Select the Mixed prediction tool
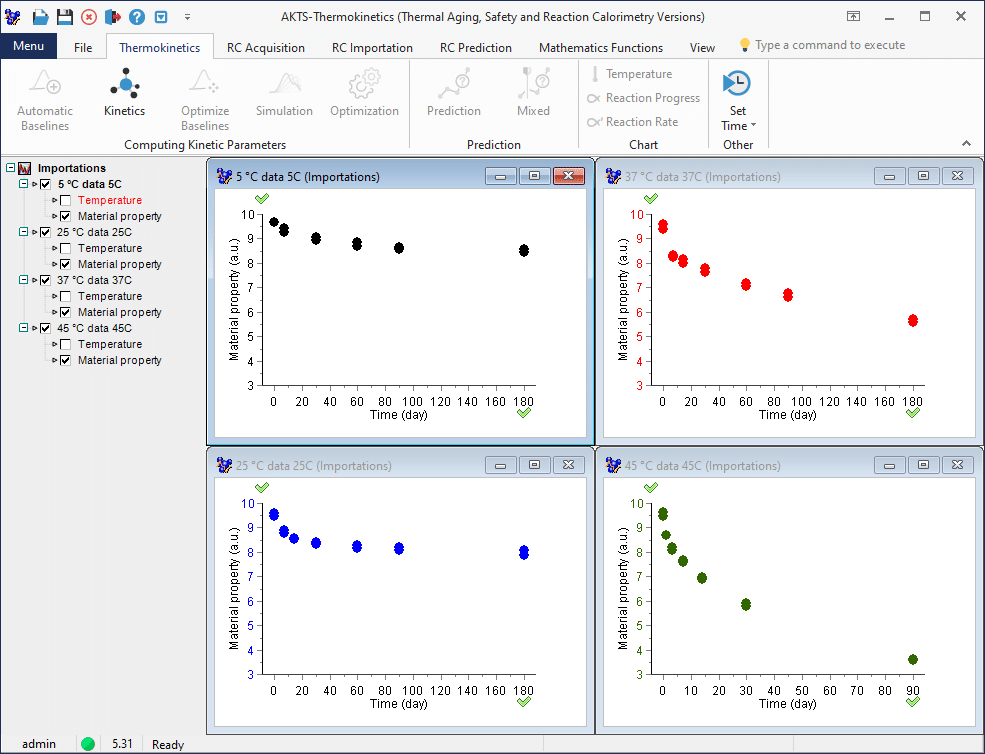Screen dimensions: 985x754 click(533, 95)
